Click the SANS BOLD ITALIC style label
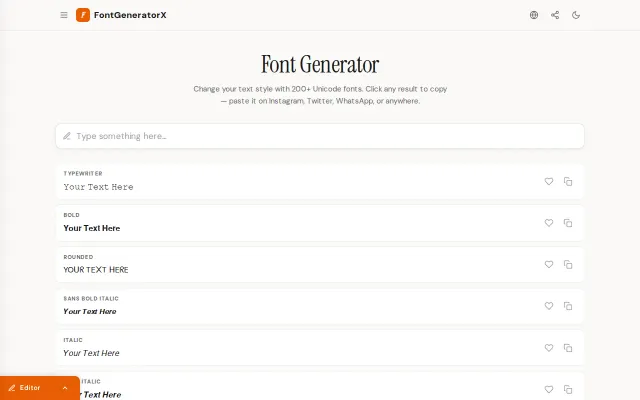 91,298
